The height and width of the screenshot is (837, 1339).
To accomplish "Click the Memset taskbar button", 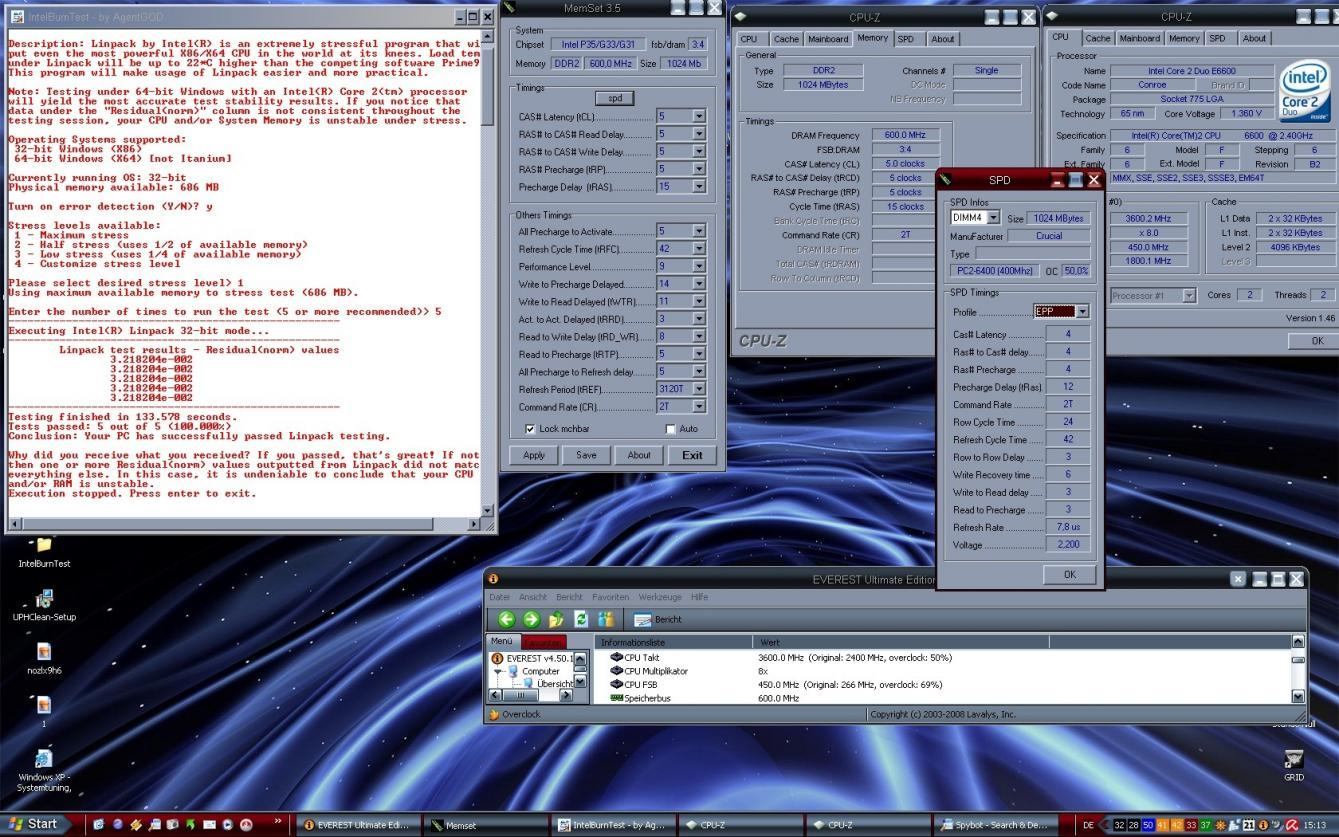I will [485, 825].
